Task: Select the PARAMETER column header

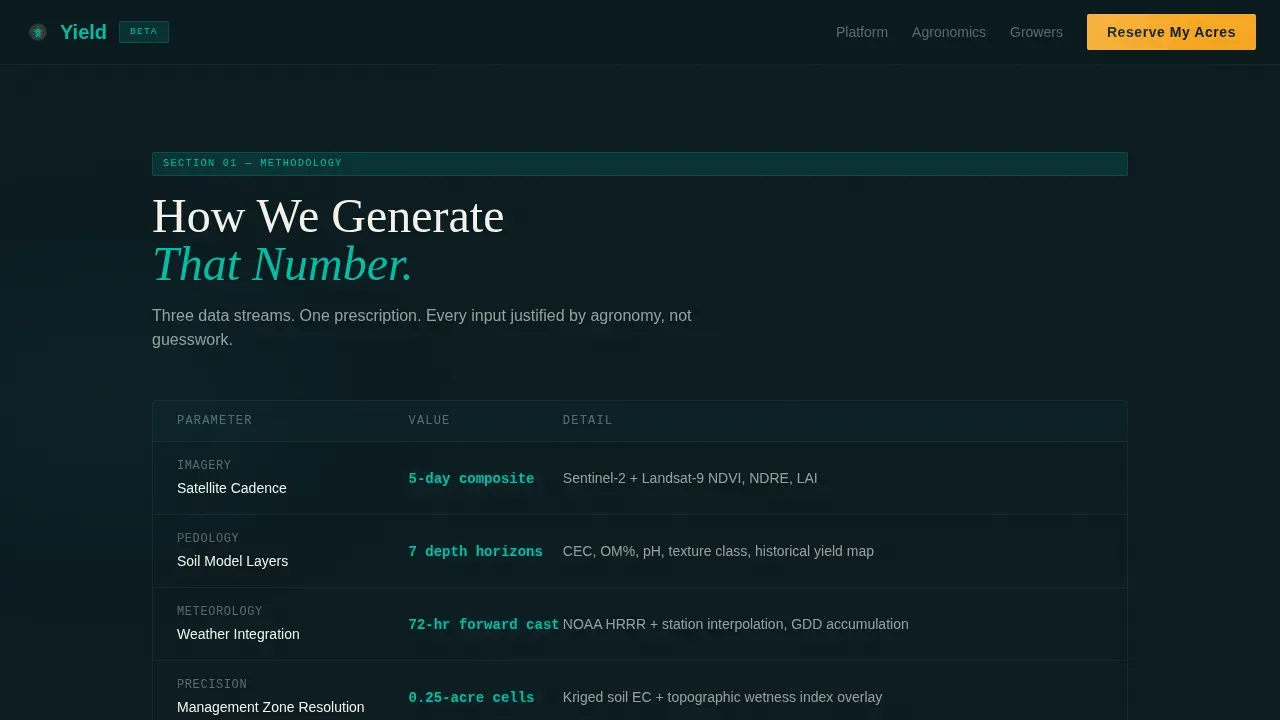Action: pos(214,421)
